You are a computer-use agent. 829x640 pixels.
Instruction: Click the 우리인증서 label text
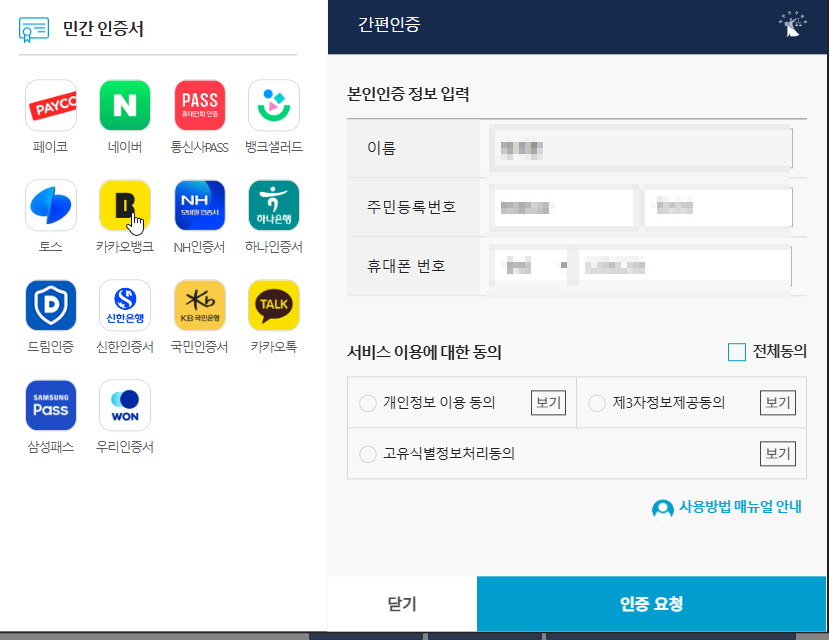tap(125, 447)
